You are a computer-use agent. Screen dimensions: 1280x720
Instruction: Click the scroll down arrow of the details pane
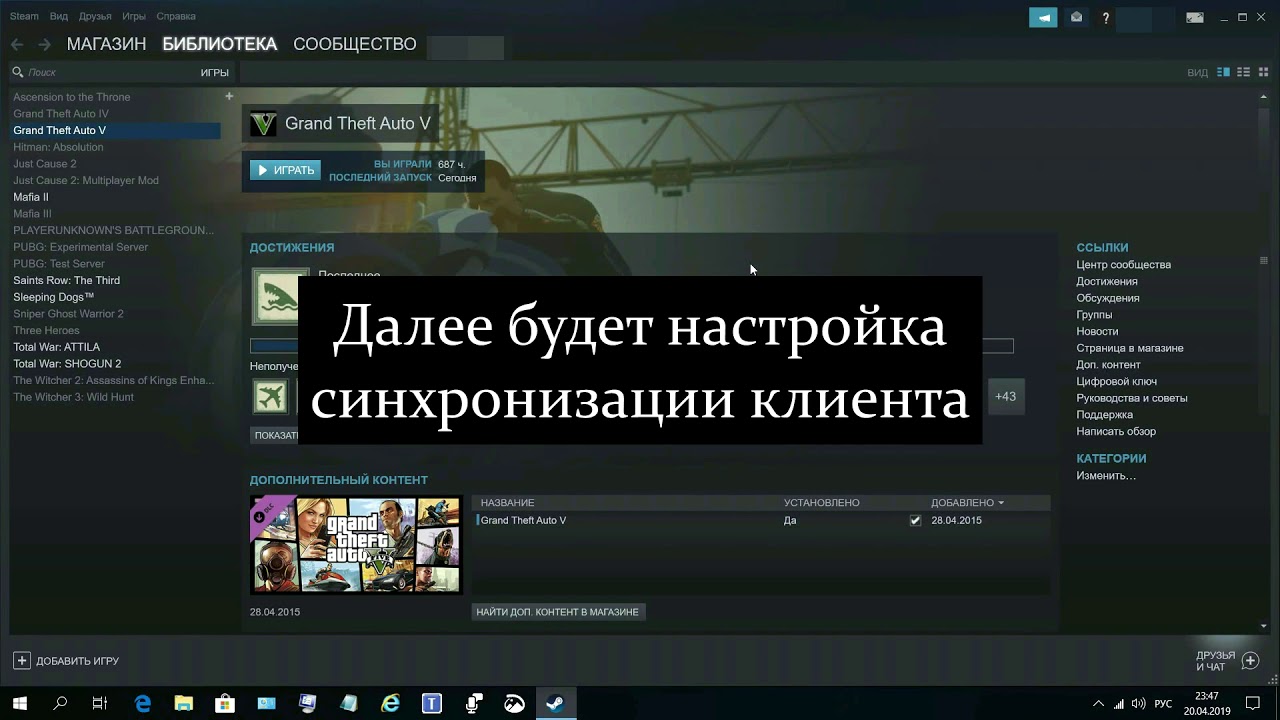click(1264, 626)
